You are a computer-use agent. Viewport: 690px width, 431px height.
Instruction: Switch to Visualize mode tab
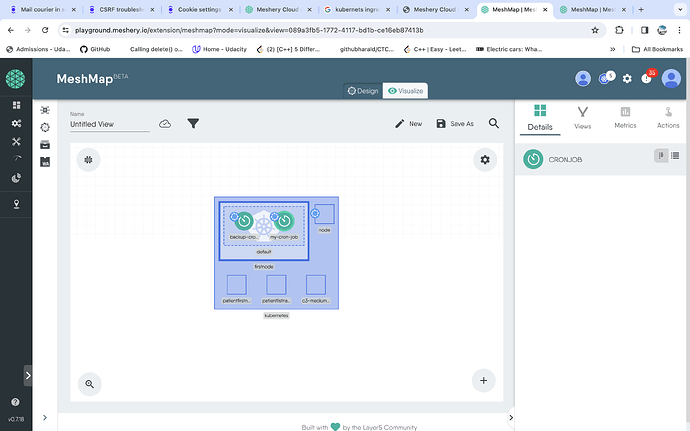(405, 91)
